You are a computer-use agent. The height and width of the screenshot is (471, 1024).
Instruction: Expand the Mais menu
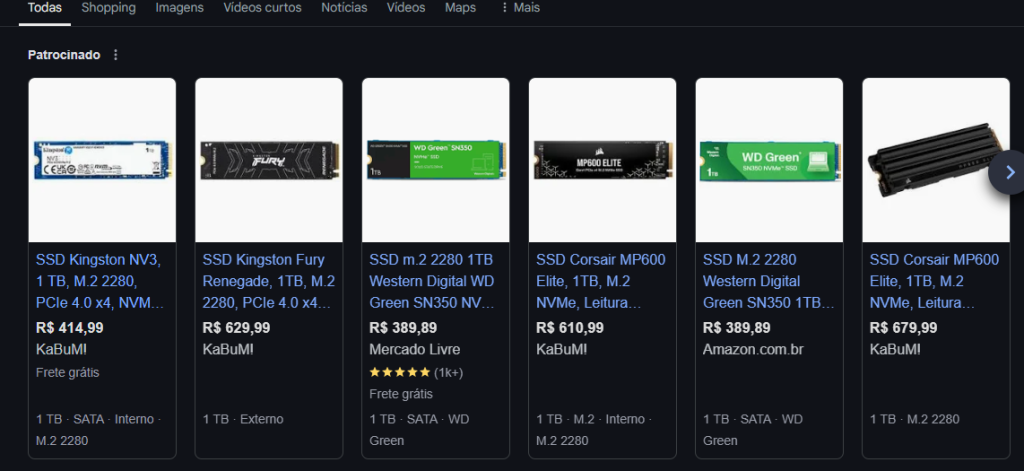point(520,8)
